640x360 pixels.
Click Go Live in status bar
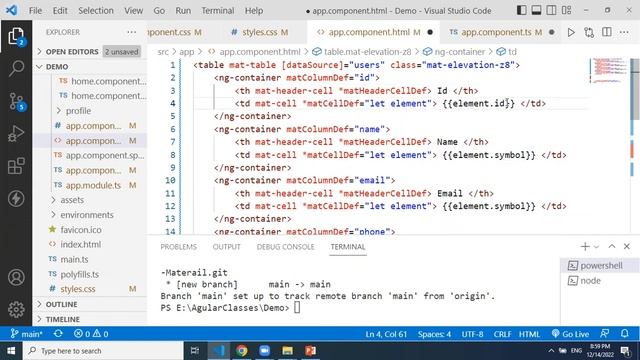pyautogui.click(x=570, y=334)
